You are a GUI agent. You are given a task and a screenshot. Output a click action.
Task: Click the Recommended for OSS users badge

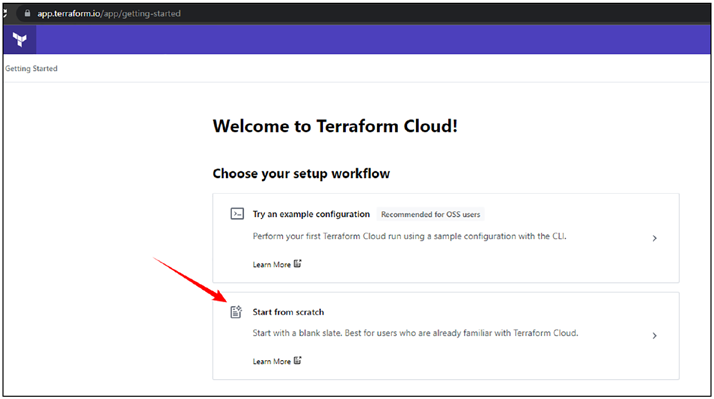[430, 214]
